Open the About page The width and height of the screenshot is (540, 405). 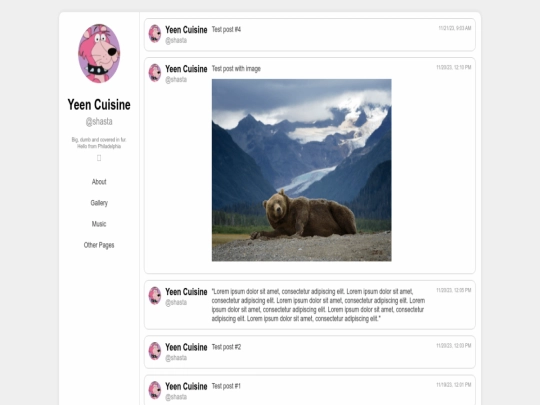[99, 182]
